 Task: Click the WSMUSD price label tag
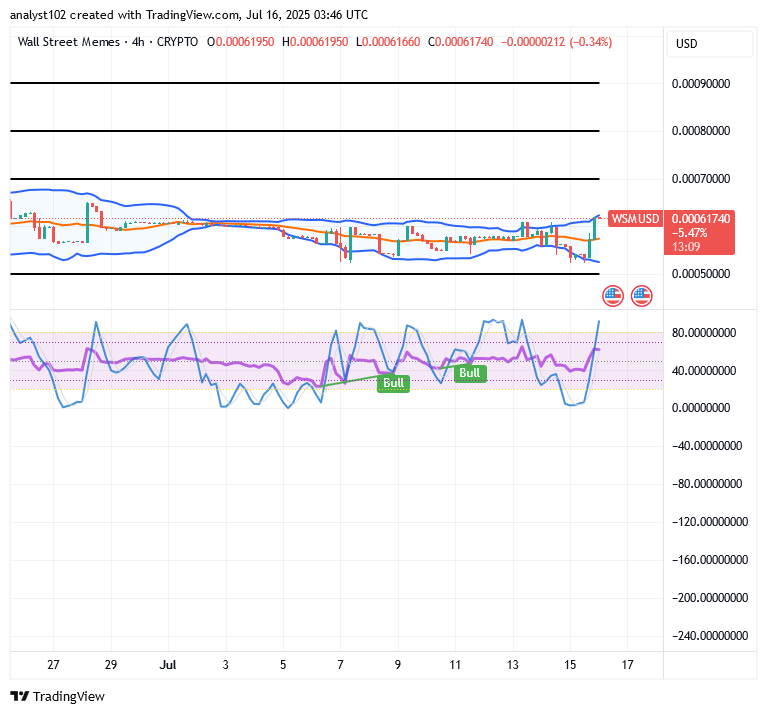tap(635, 219)
